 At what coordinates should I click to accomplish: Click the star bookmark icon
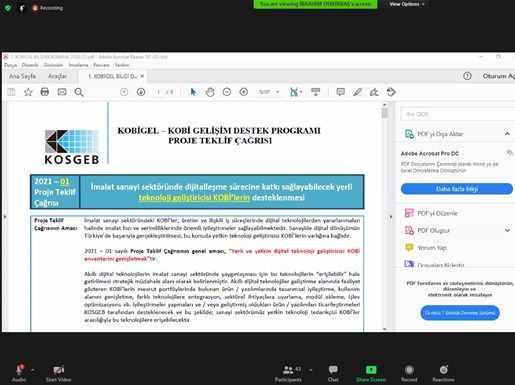click(x=28, y=92)
